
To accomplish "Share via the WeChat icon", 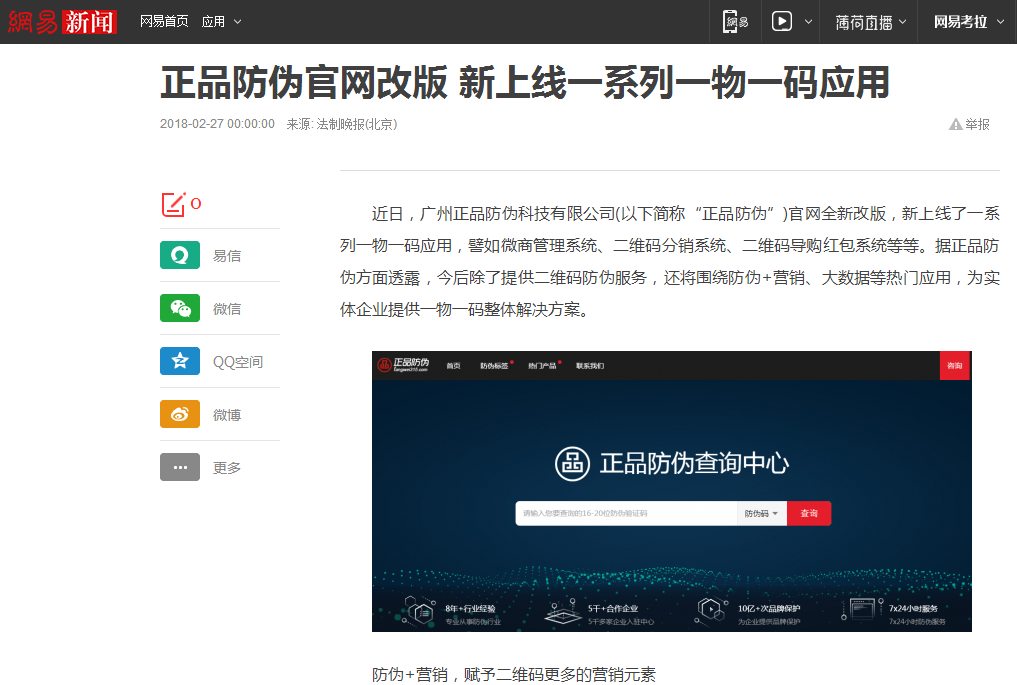I will pyautogui.click(x=180, y=308).
